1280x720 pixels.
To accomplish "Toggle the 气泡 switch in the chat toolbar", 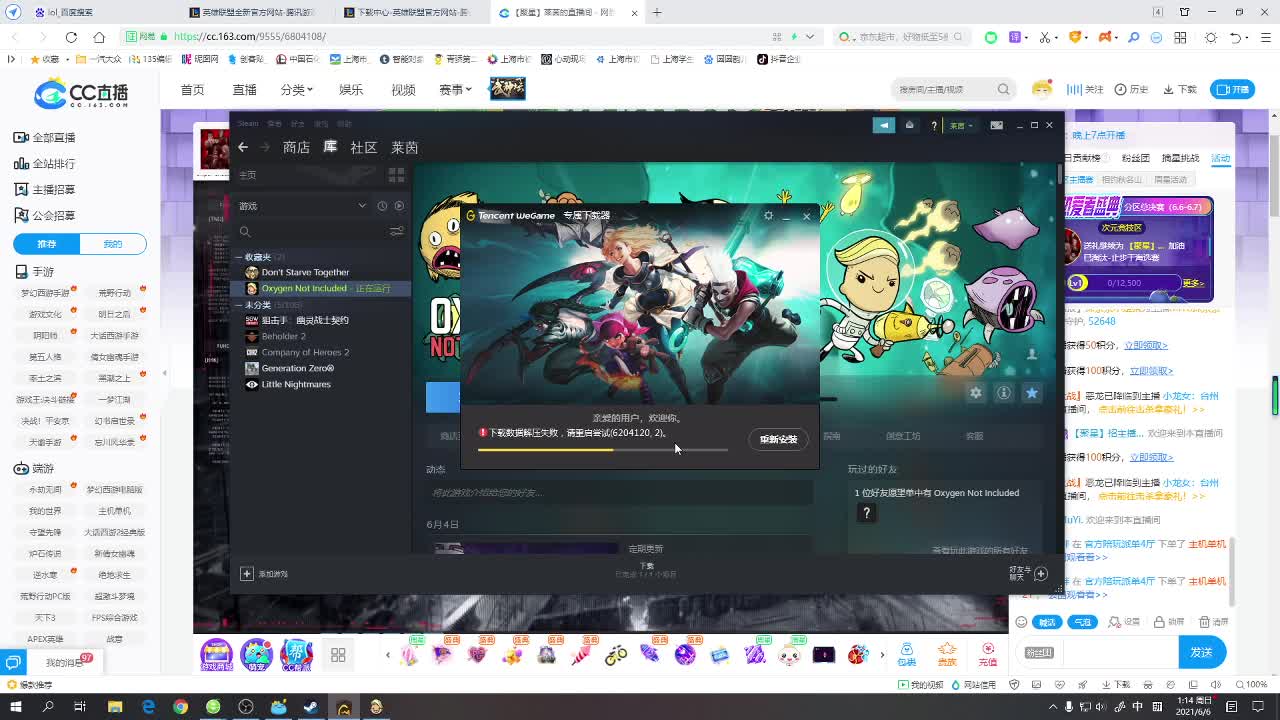I will (x=1083, y=622).
